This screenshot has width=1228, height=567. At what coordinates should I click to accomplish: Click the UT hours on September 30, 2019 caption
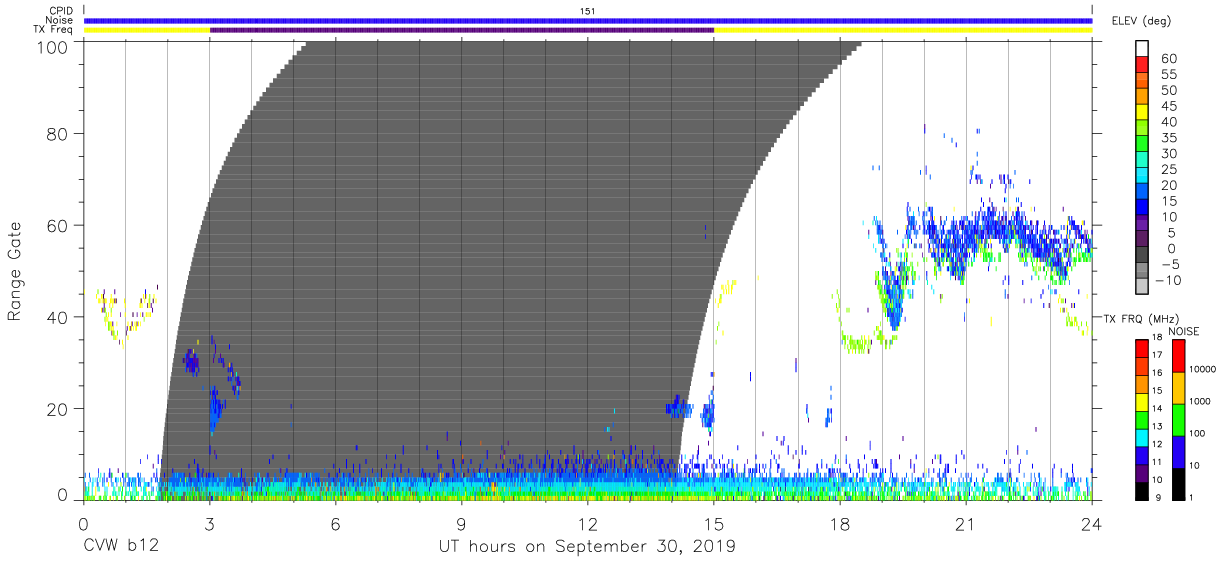coord(587,546)
